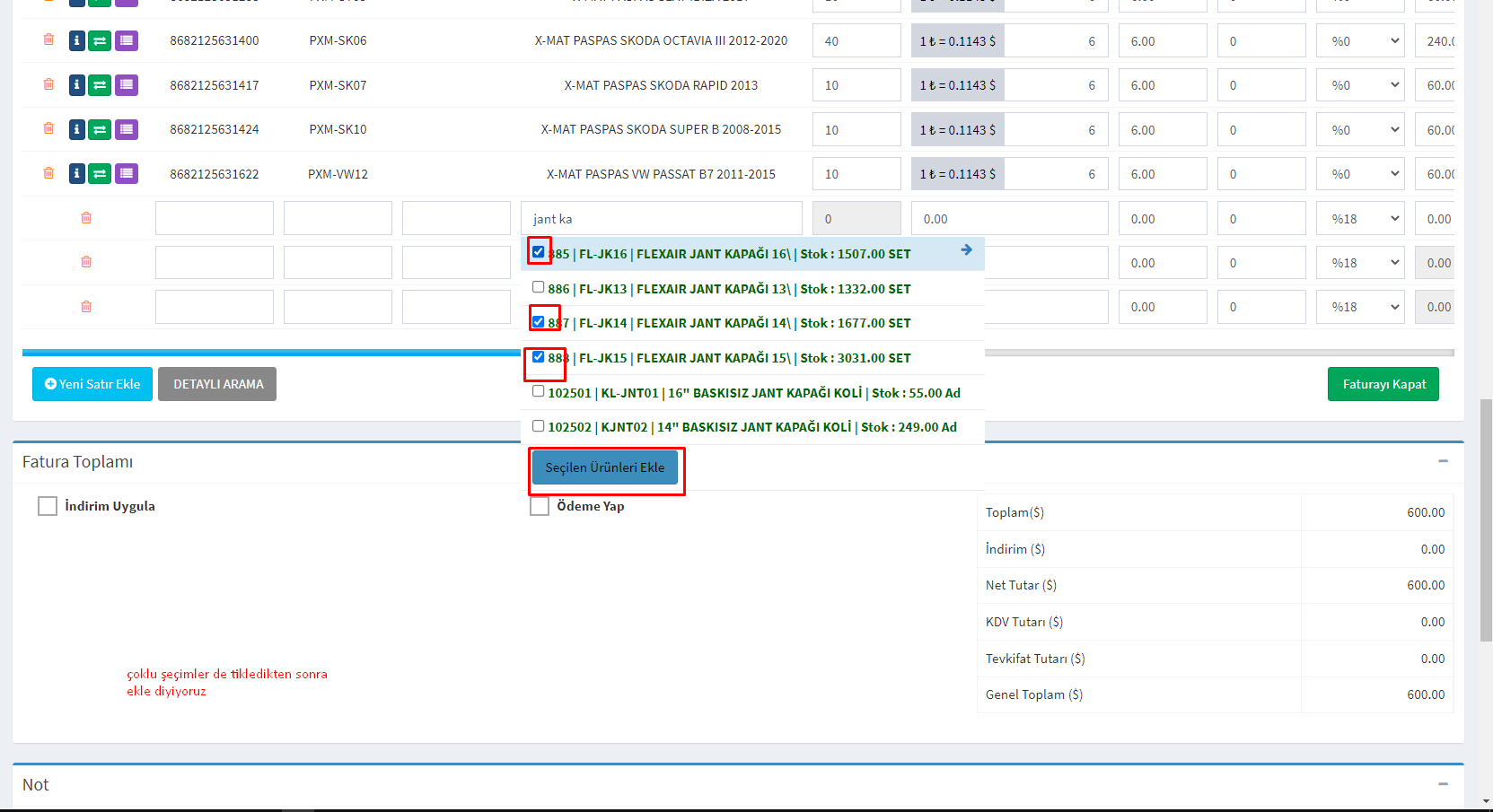Collapse the Fatura Toplamı panel

pyautogui.click(x=1443, y=461)
